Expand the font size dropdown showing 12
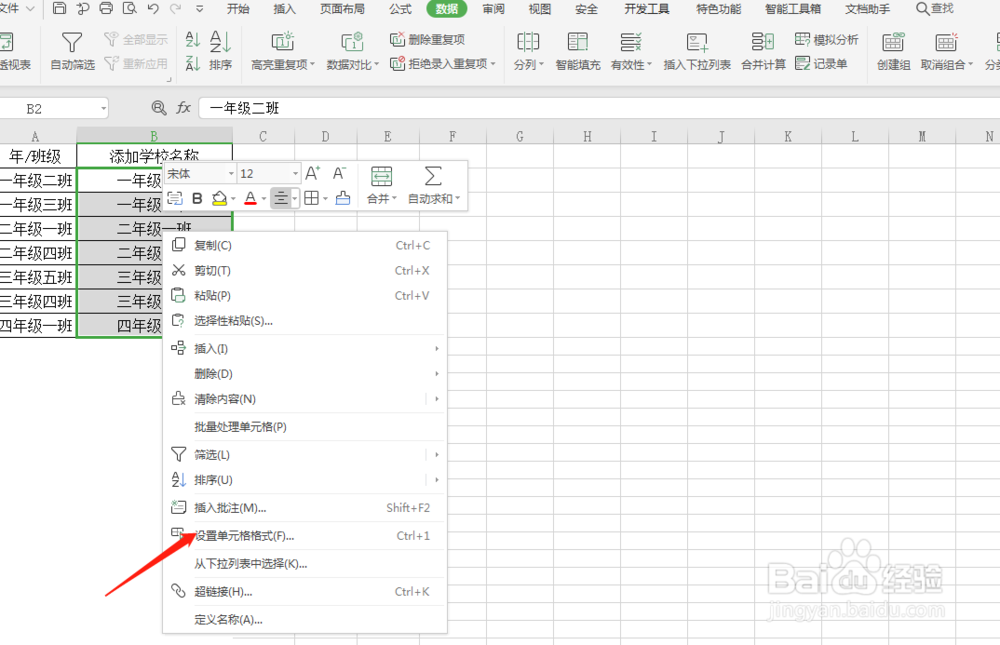The width and height of the screenshot is (1000, 645). tap(267, 172)
